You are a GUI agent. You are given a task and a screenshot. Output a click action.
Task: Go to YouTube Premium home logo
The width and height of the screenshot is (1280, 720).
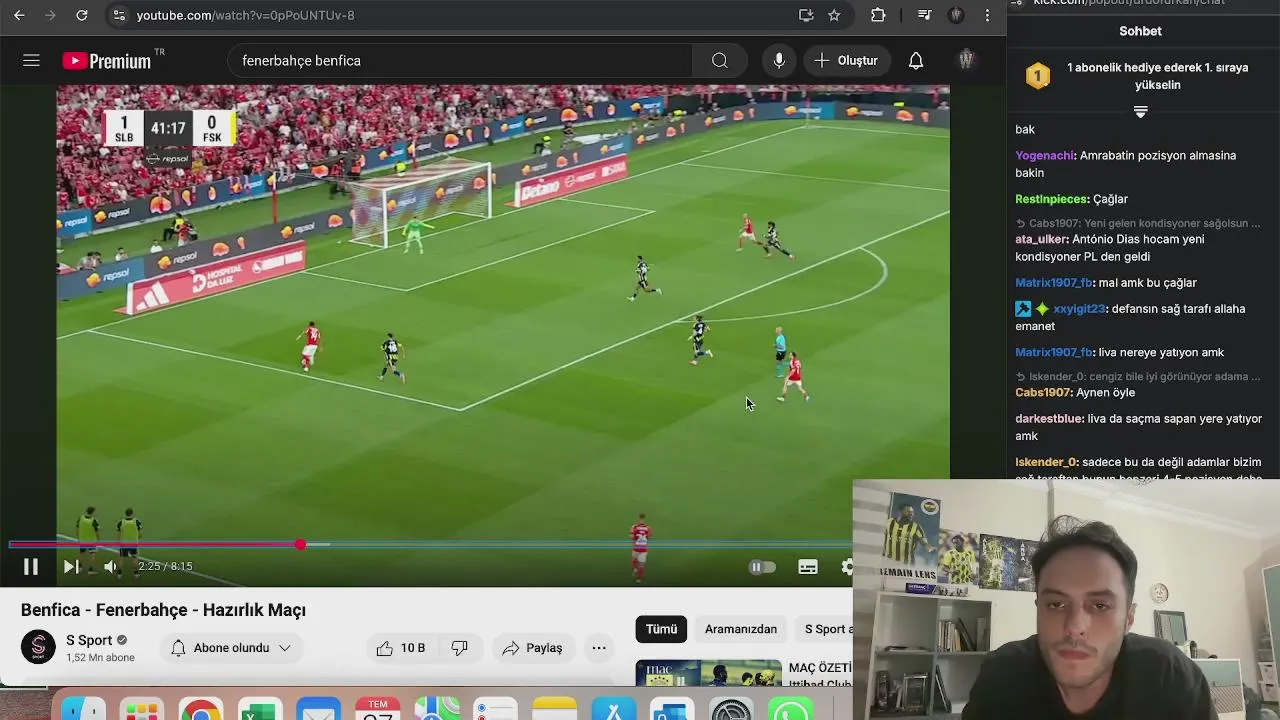point(107,61)
